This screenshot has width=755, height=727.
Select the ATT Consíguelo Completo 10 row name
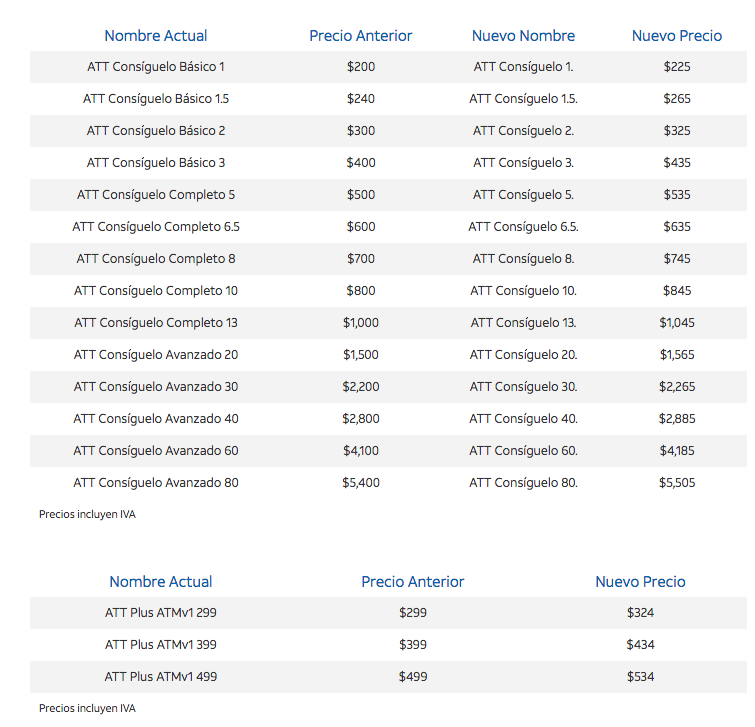pos(155,291)
